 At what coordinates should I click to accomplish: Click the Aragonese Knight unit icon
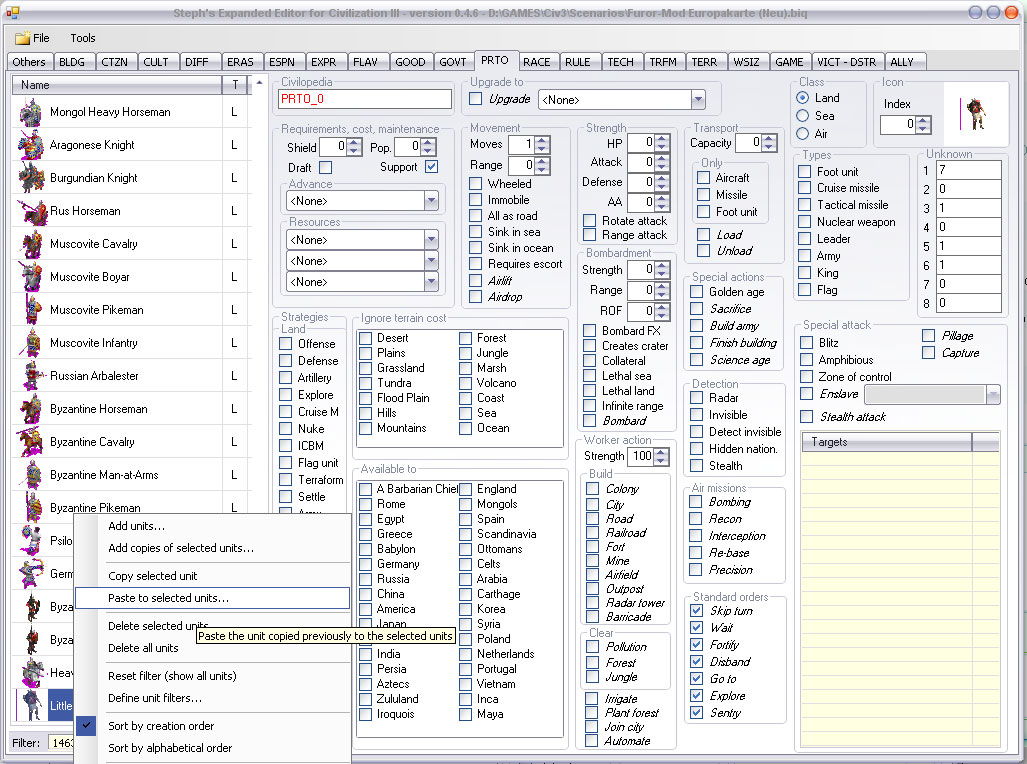[29, 145]
